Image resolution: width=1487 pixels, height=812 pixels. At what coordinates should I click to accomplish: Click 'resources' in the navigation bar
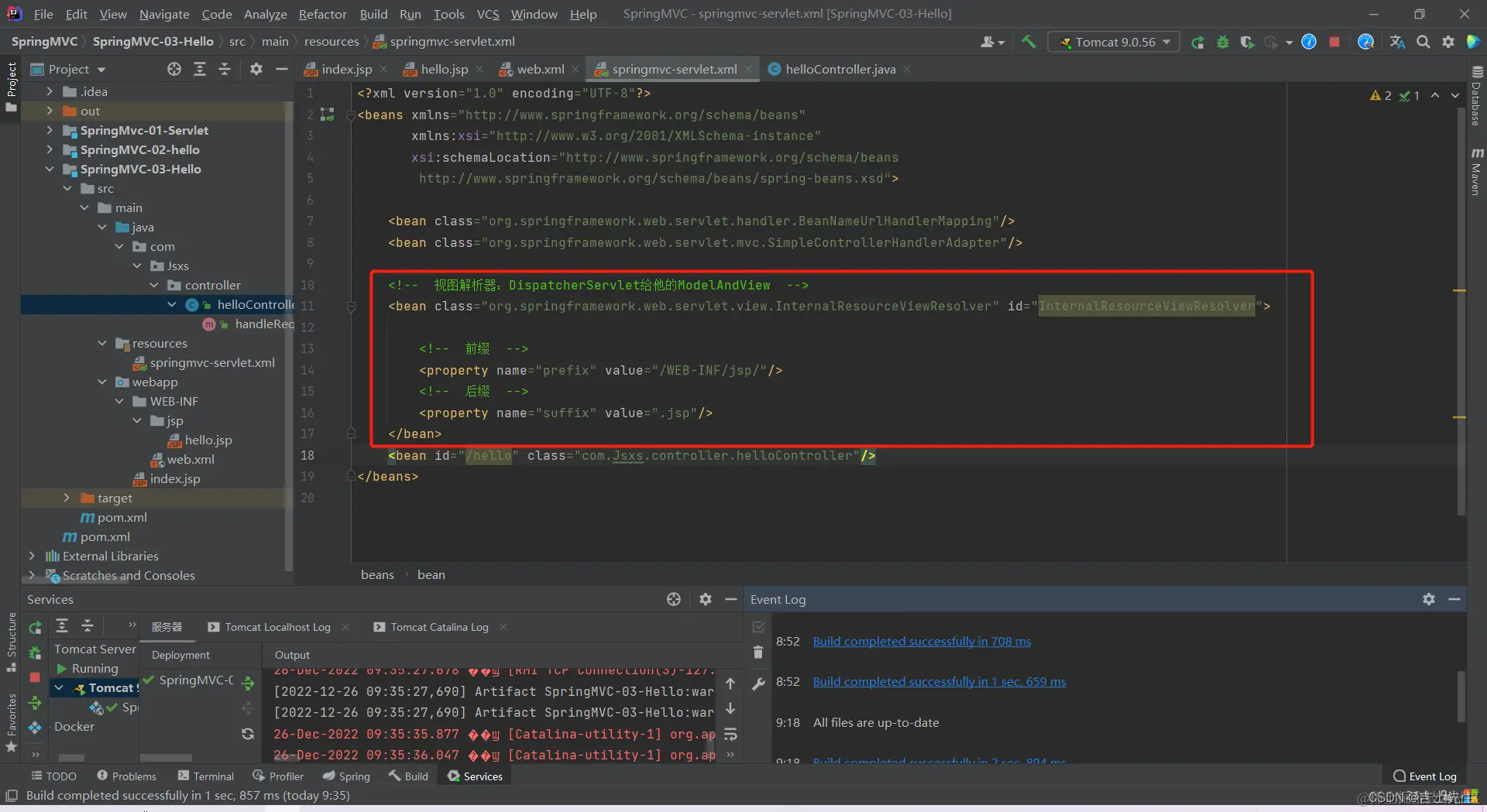[x=331, y=42]
